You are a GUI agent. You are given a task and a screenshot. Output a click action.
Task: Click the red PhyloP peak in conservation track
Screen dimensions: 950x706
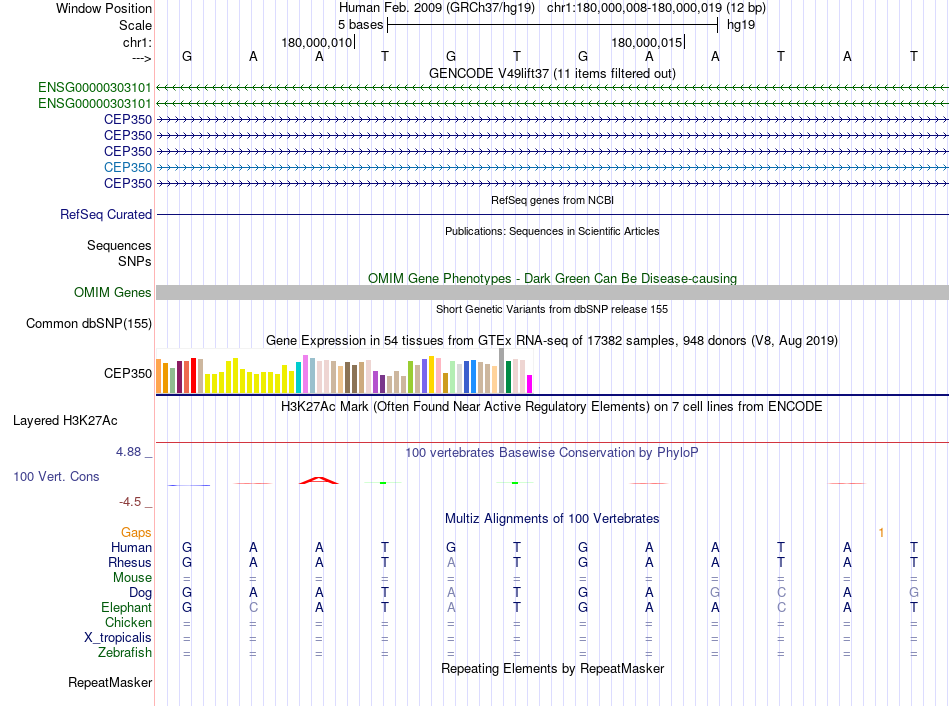(319, 481)
